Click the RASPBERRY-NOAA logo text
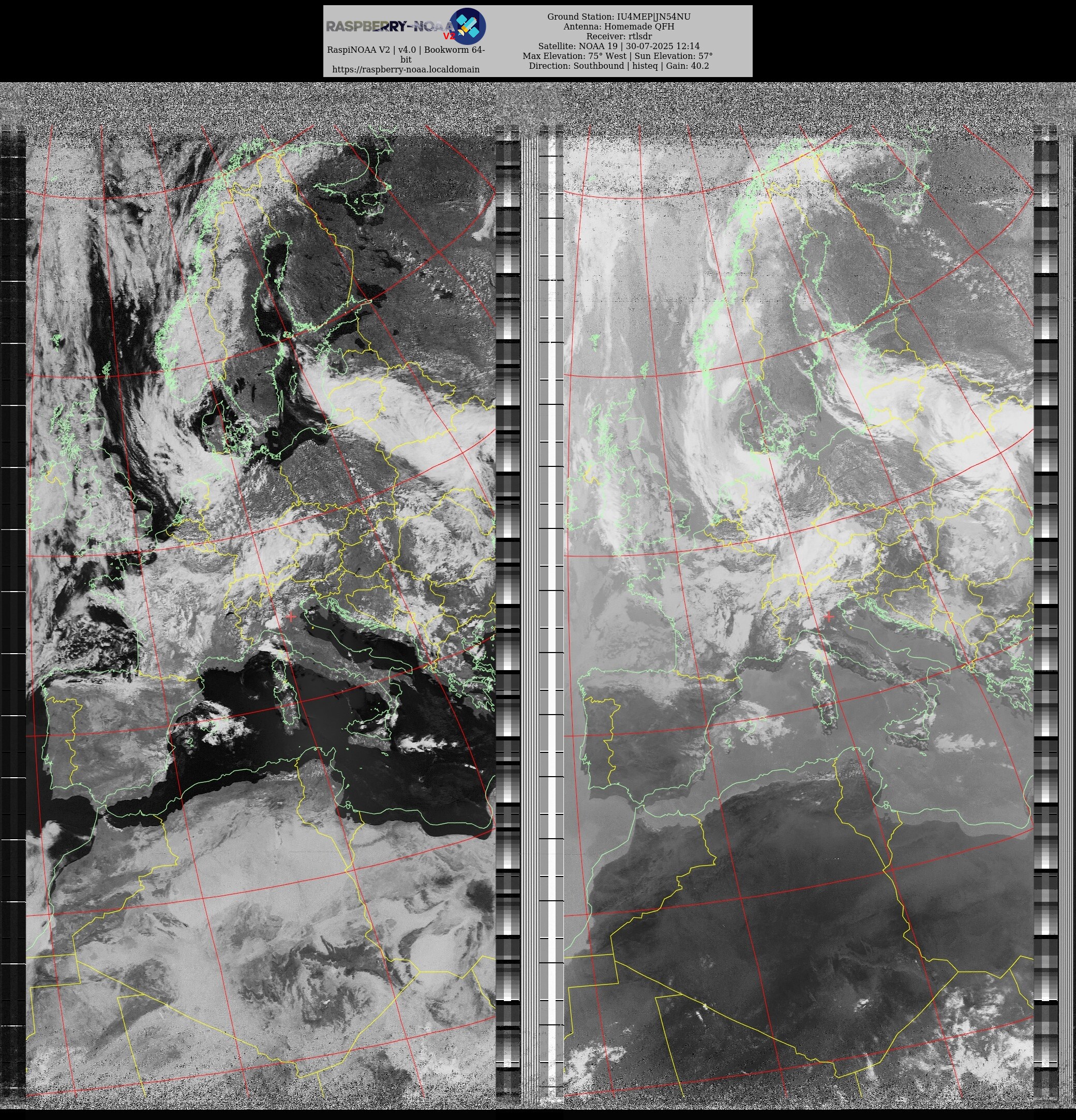 [391, 26]
